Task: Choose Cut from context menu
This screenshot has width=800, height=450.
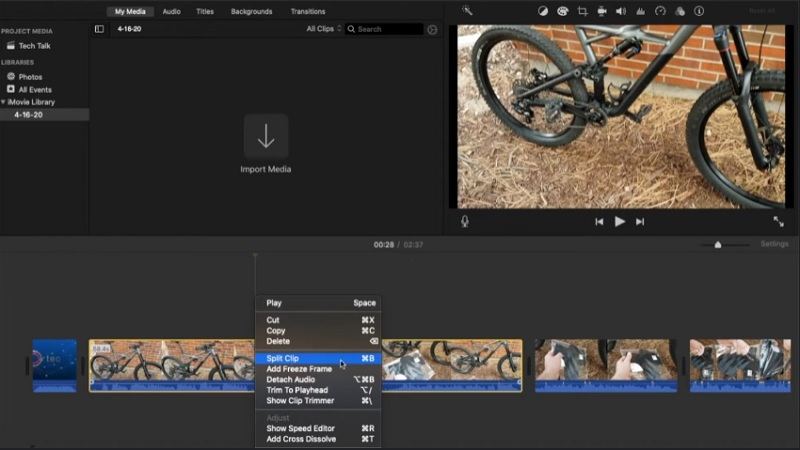Action: (318, 320)
